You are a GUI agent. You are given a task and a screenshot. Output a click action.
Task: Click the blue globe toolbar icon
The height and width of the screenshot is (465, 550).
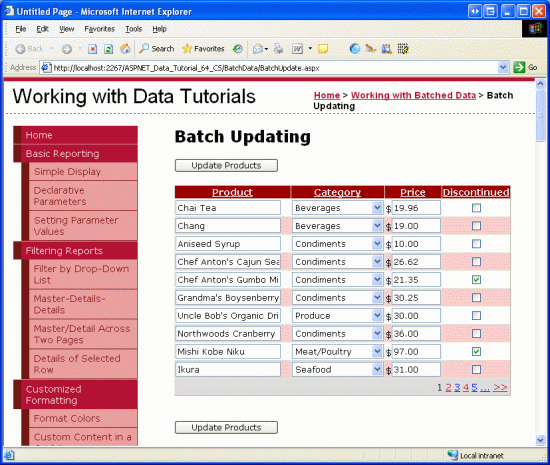(x=355, y=48)
